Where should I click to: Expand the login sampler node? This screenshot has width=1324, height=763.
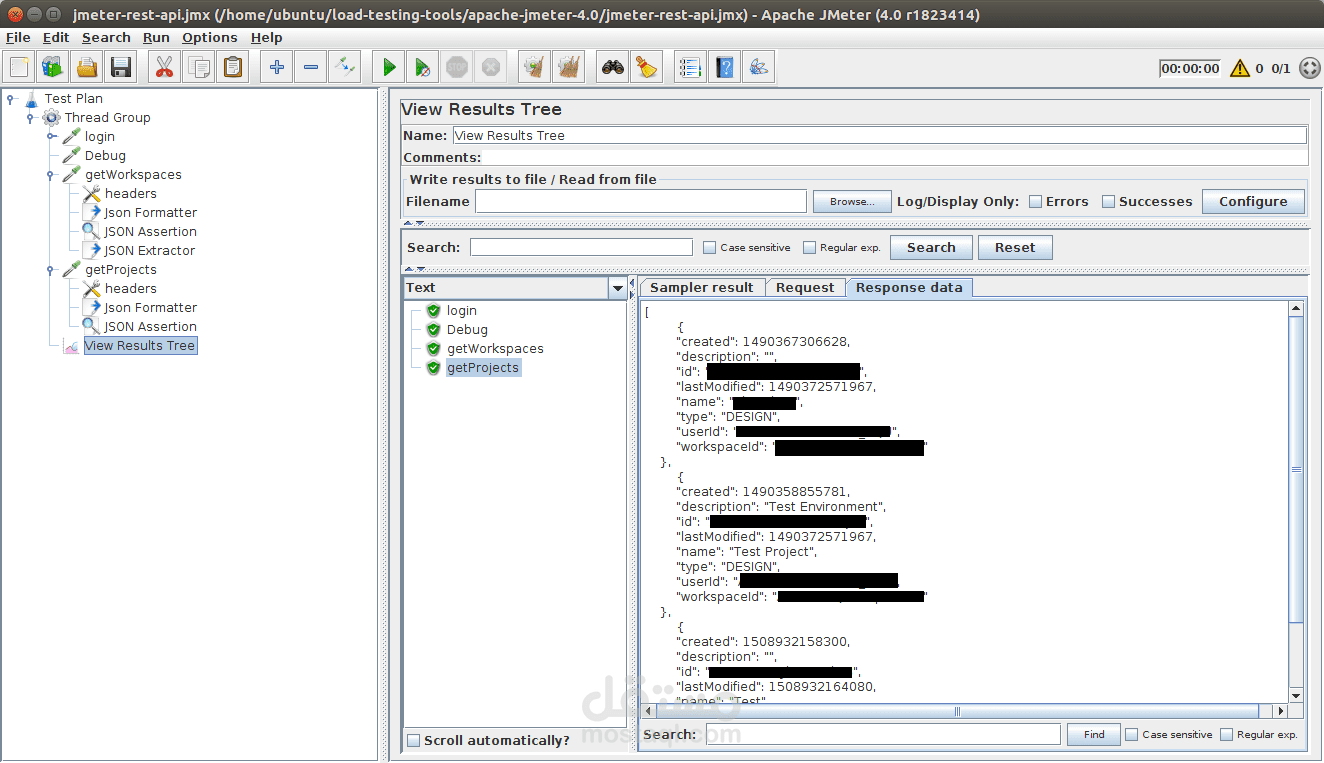click(51, 136)
